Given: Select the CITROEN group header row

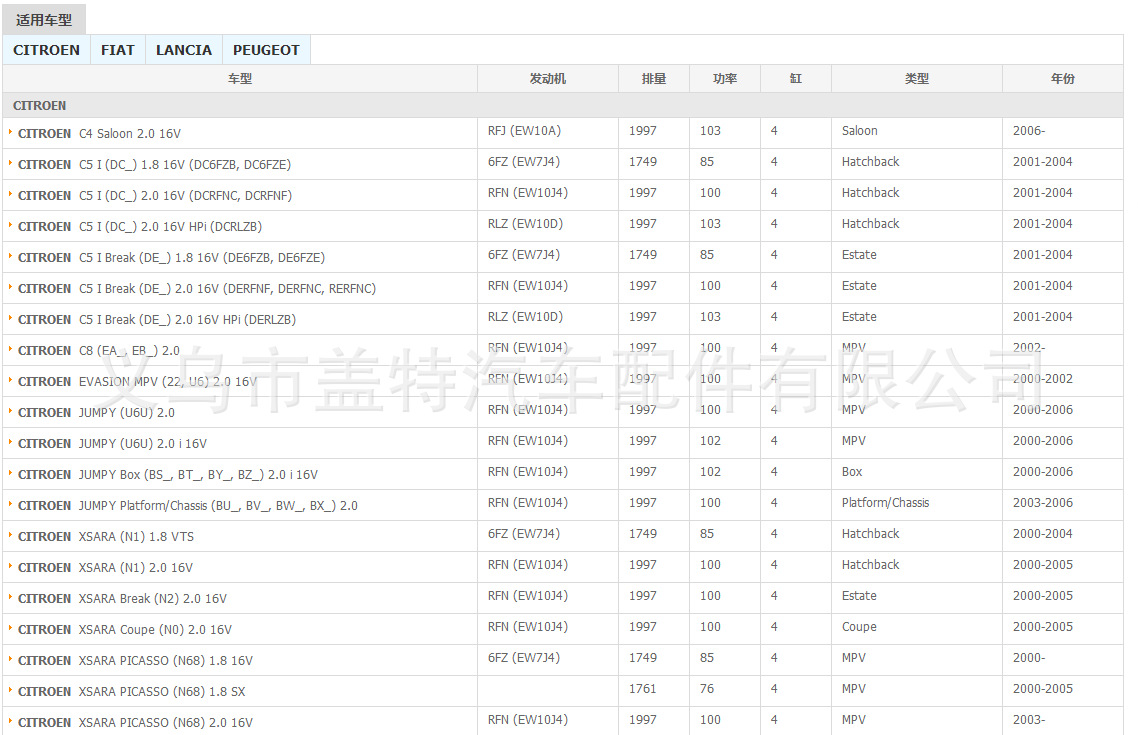Looking at the screenshot, I should click(x=562, y=105).
